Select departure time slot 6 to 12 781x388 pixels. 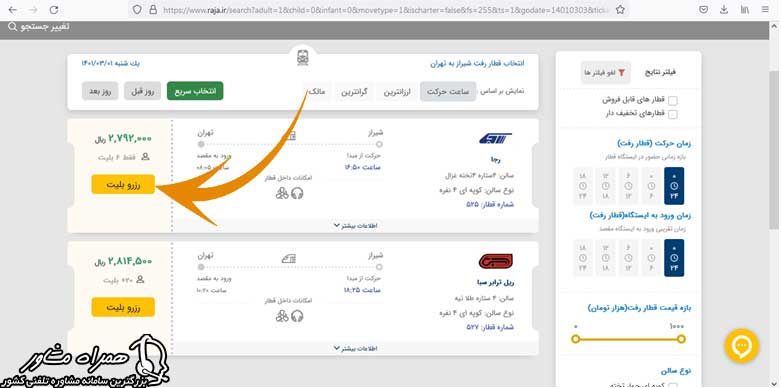[x=628, y=185]
